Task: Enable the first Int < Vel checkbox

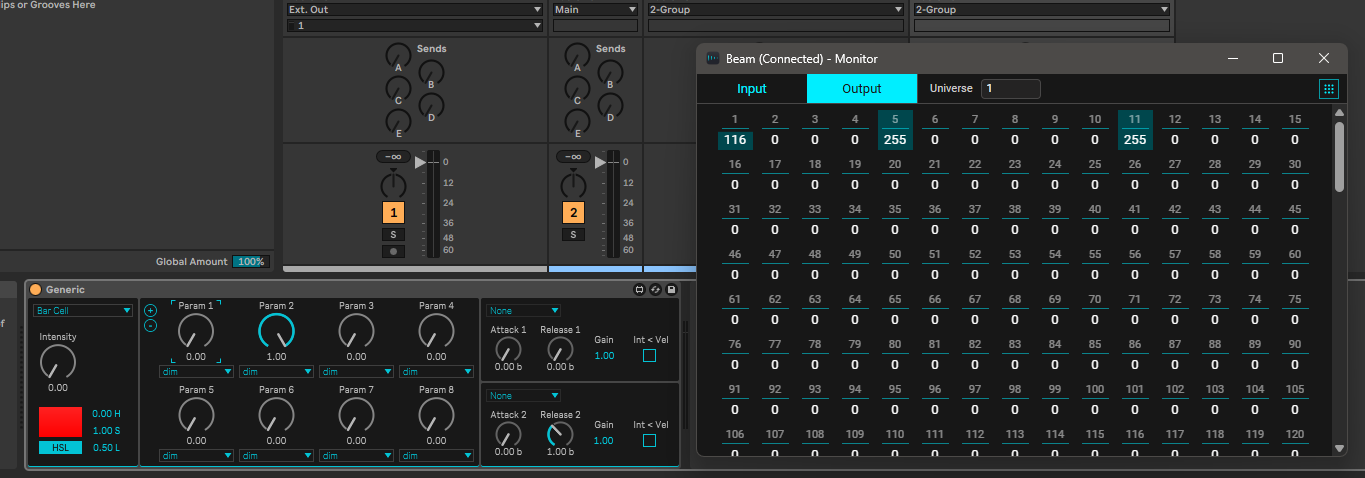Action: click(649, 356)
